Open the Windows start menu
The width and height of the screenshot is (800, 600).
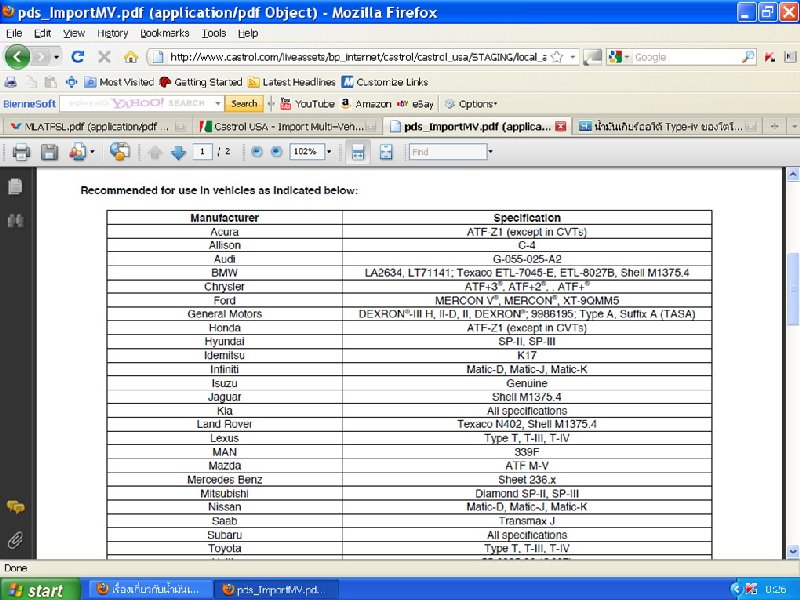(35, 590)
